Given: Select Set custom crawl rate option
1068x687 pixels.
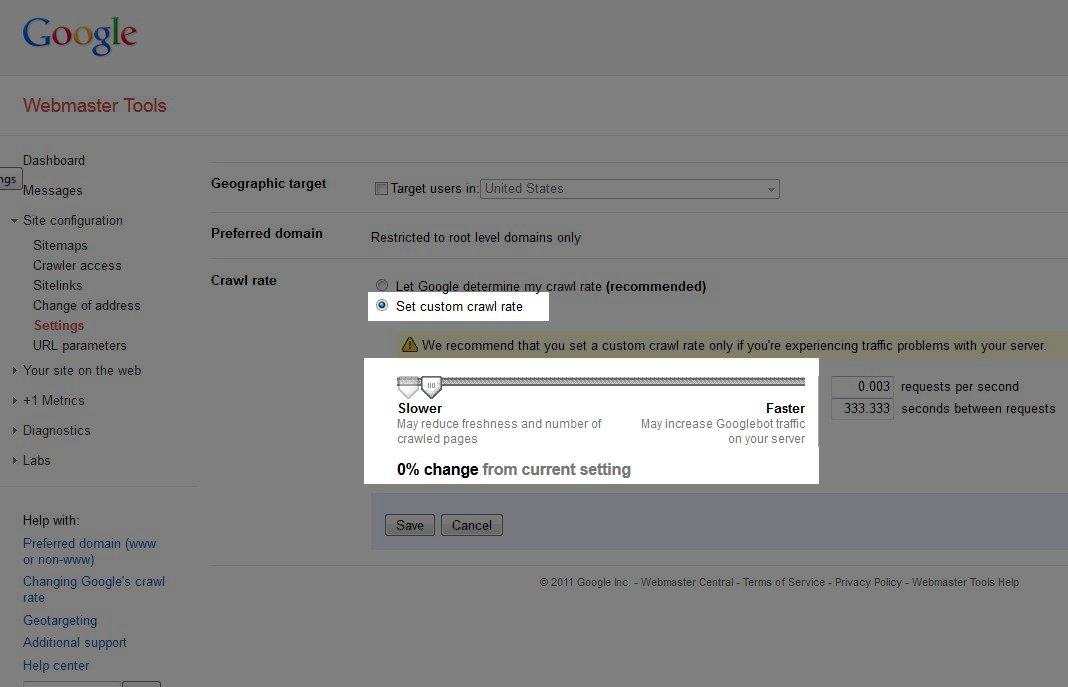Looking at the screenshot, I should click(x=382, y=306).
